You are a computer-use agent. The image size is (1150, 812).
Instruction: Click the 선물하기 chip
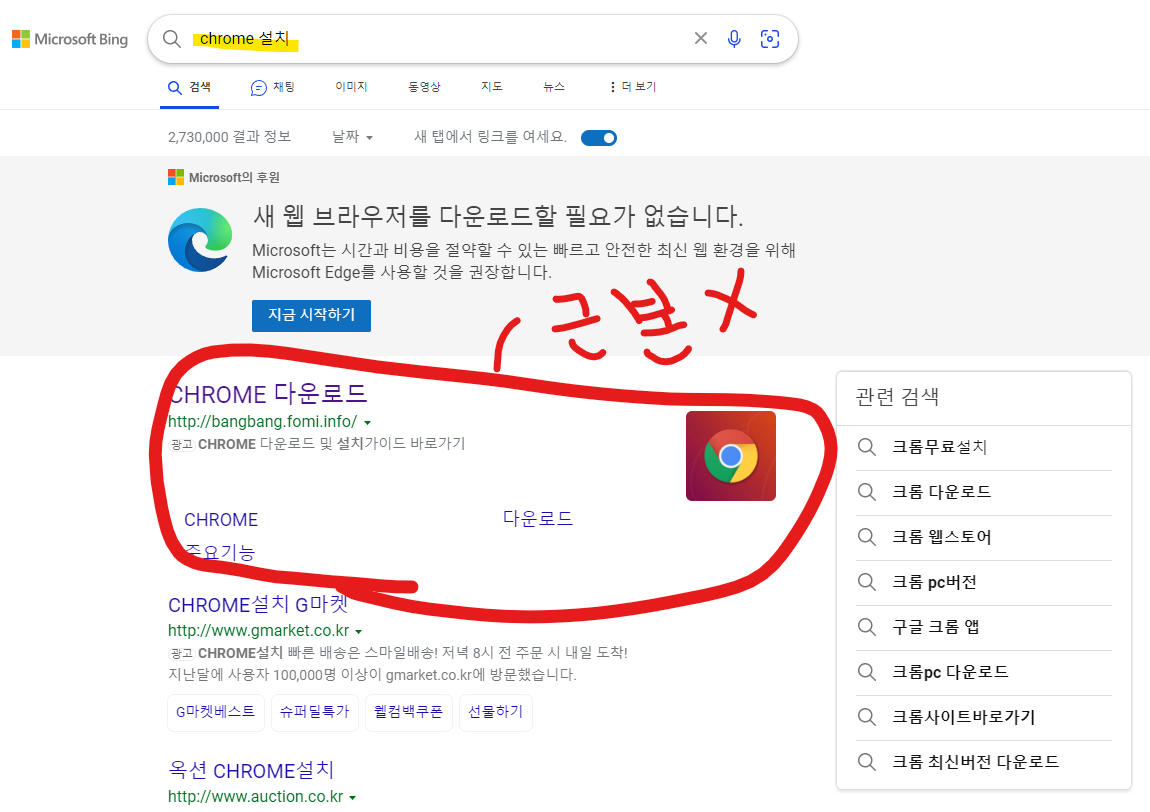(496, 712)
